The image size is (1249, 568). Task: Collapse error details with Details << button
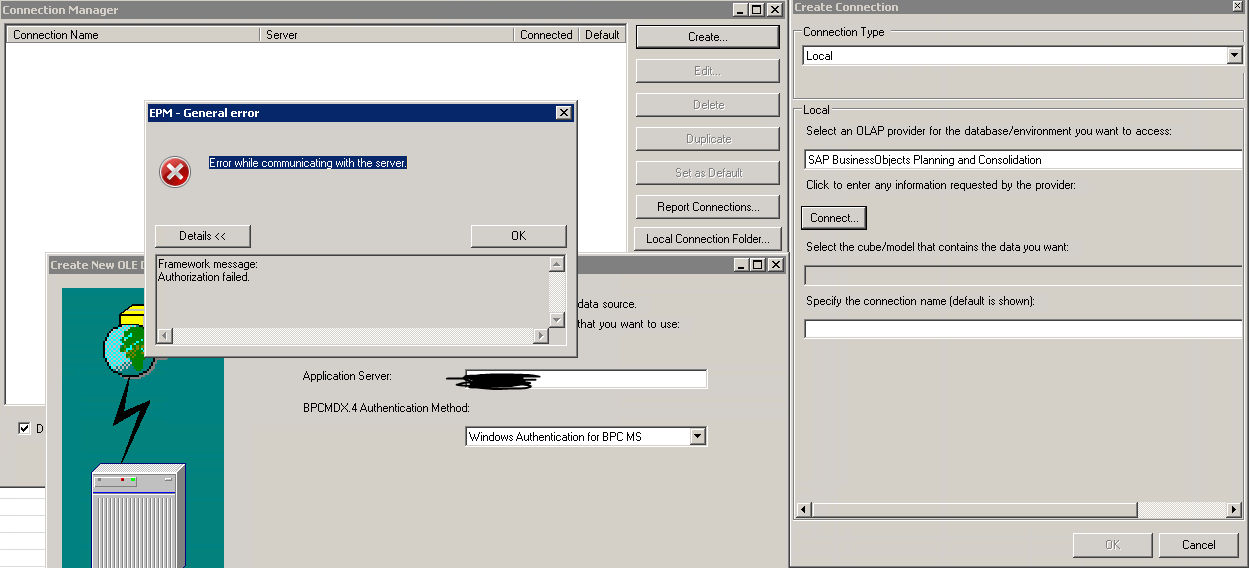pyautogui.click(x=203, y=236)
